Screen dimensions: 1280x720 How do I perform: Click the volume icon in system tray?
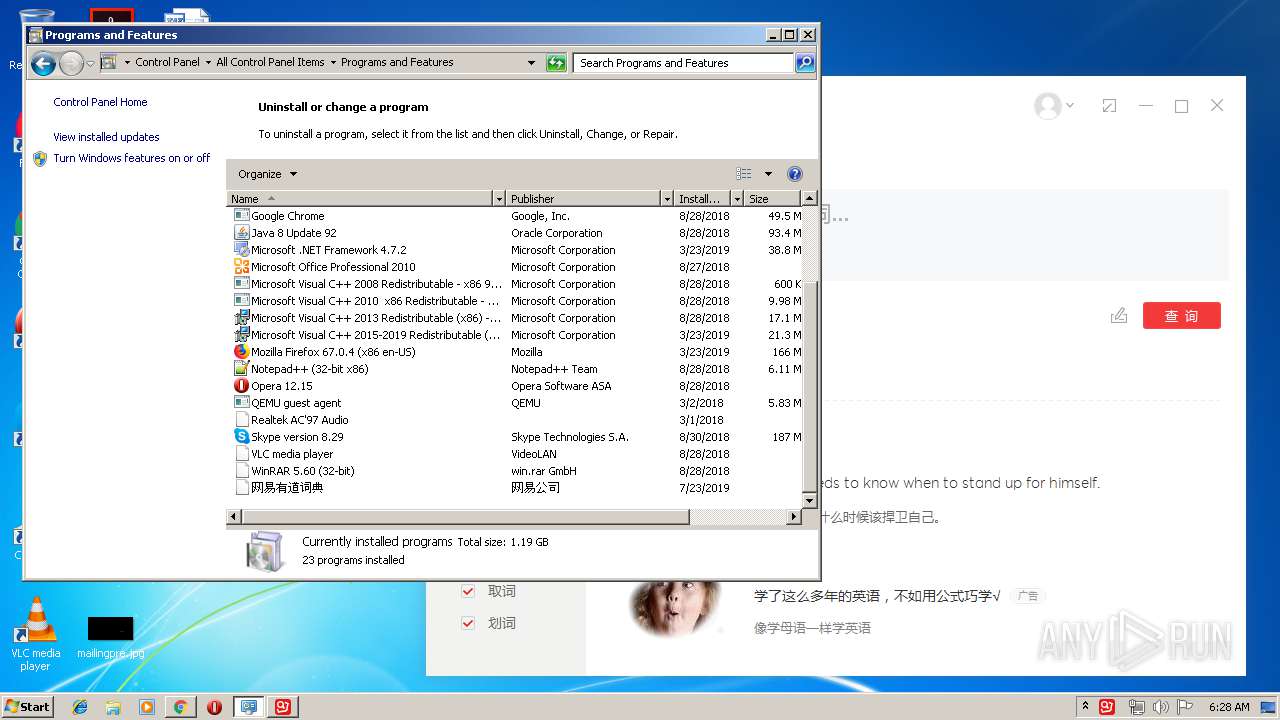coord(1162,707)
